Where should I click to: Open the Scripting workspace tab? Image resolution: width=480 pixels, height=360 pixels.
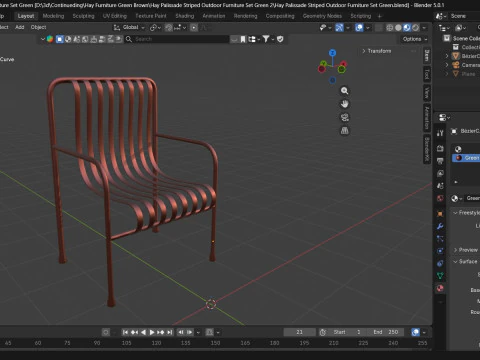tap(361, 16)
